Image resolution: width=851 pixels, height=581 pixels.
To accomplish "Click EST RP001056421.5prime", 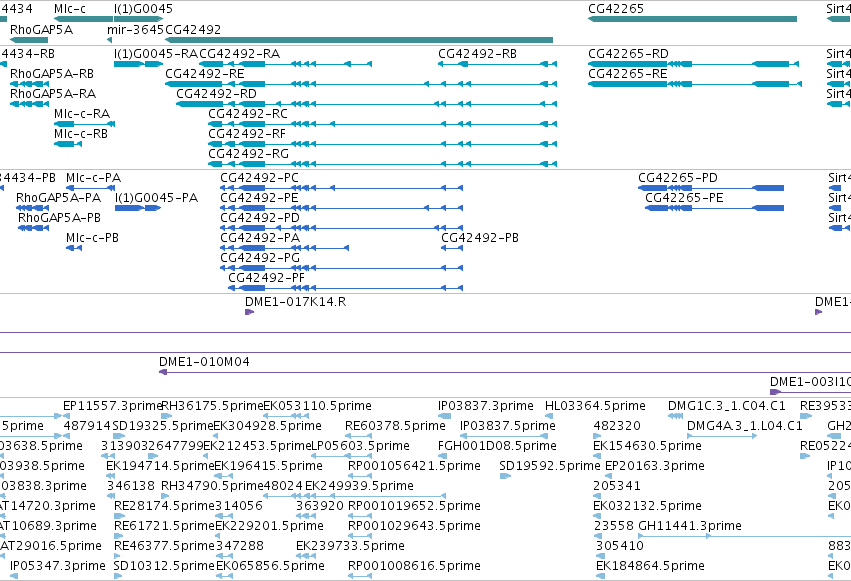I will [414, 466].
